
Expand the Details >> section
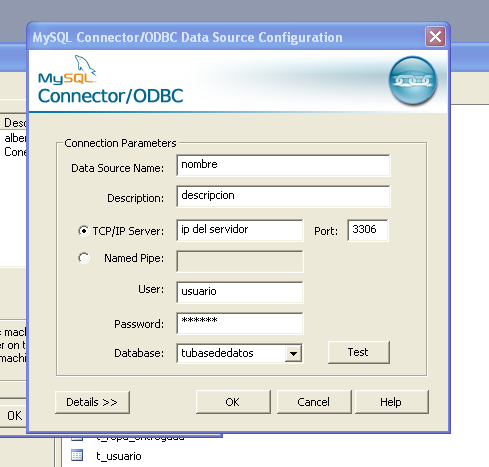click(x=92, y=402)
